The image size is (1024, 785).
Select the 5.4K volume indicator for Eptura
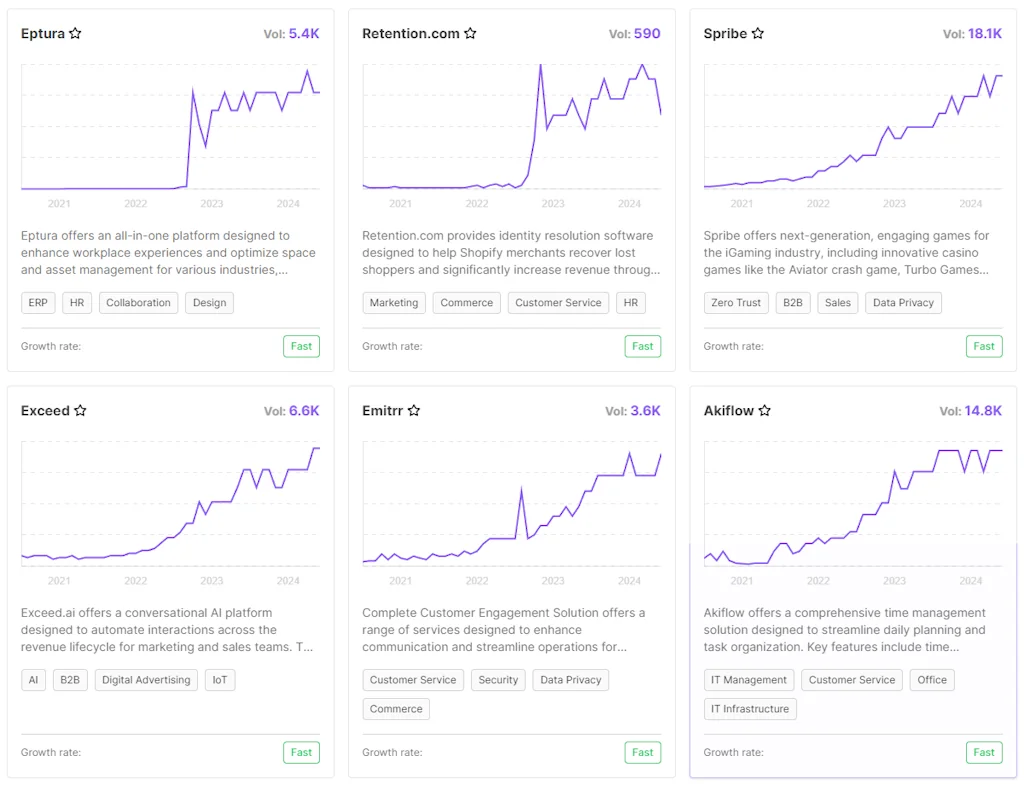pyautogui.click(x=304, y=33)
